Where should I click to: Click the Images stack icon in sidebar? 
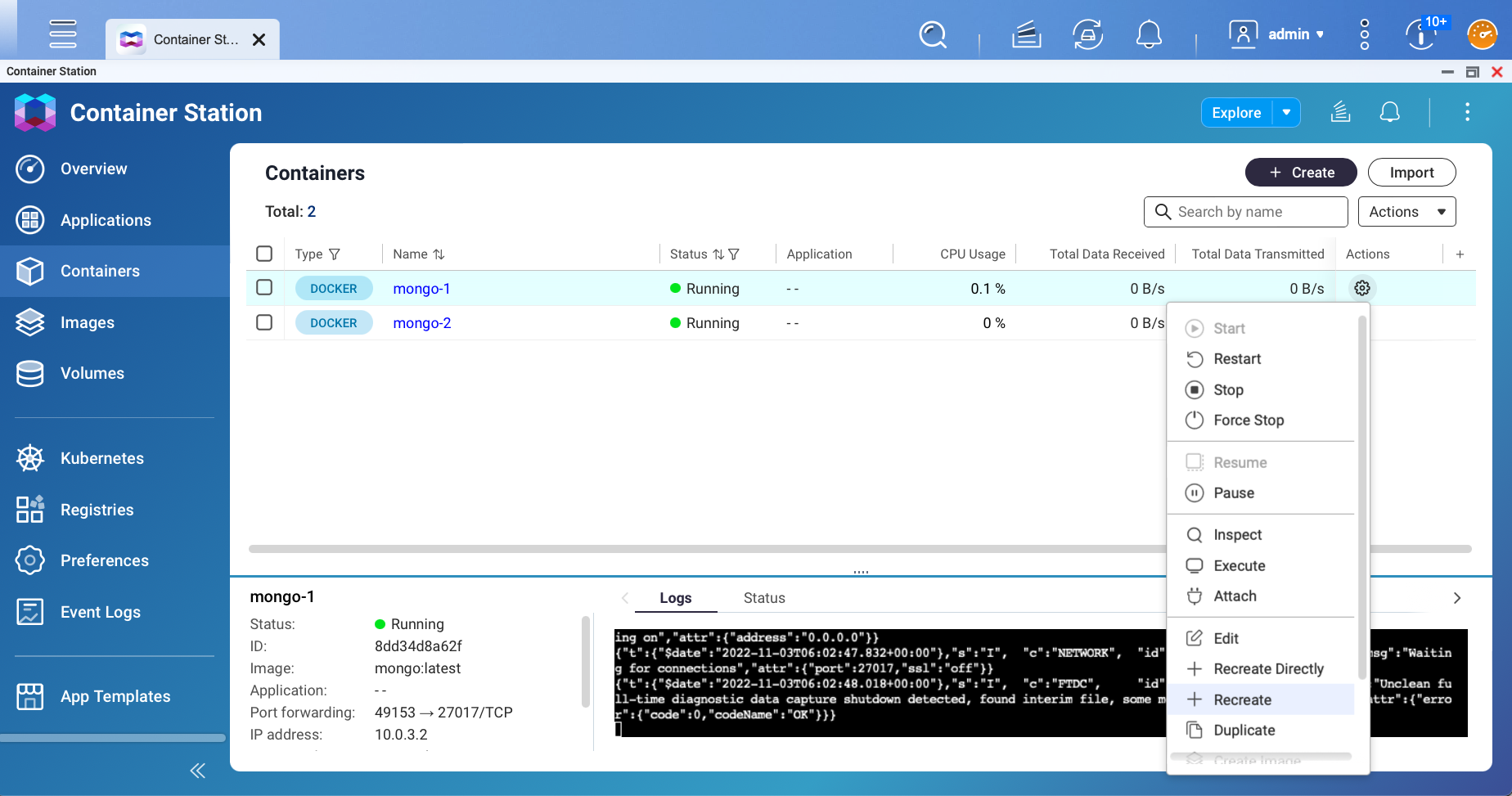click(x=30, y=322)
